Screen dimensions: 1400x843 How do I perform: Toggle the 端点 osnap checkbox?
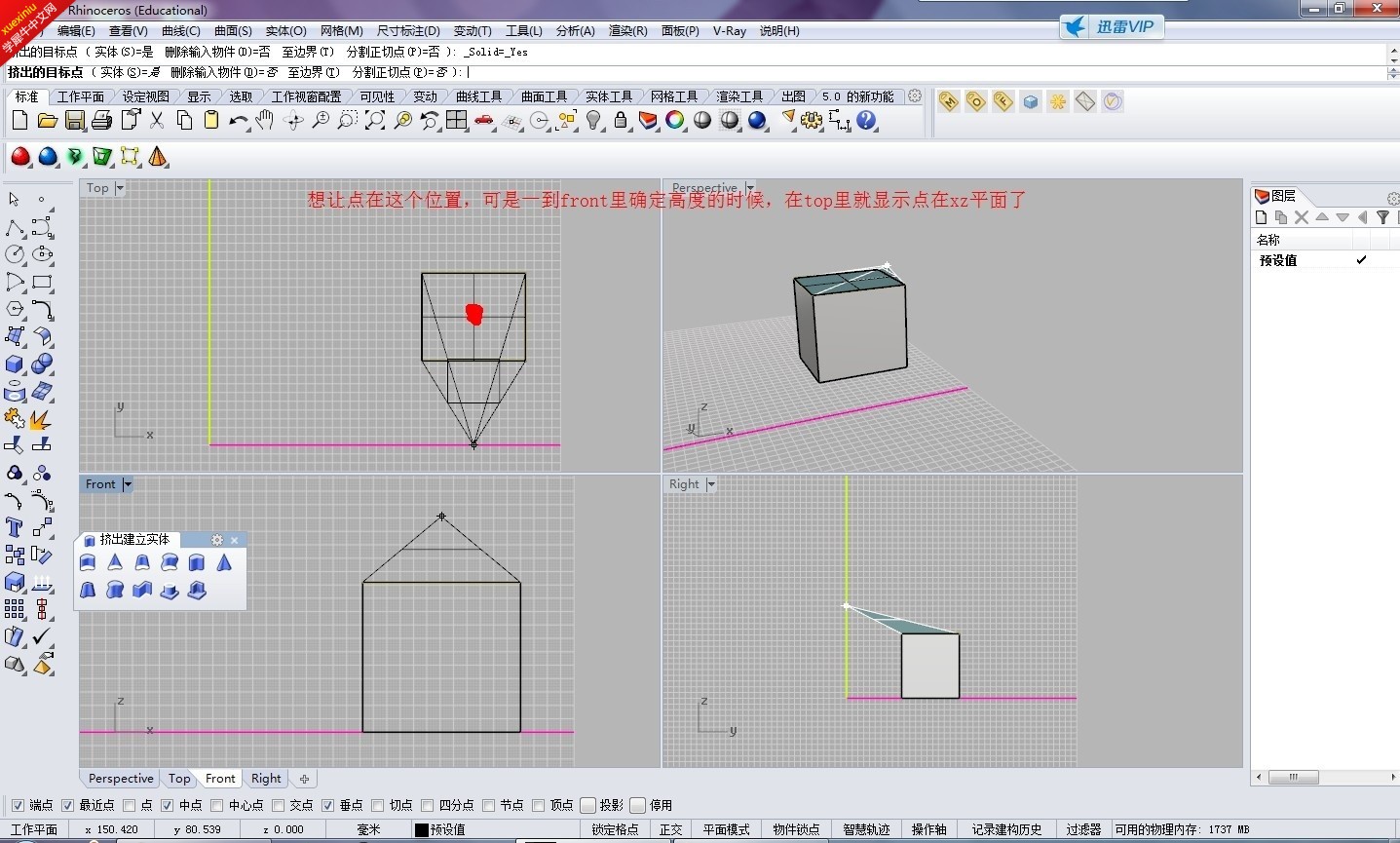coord(18,805)
